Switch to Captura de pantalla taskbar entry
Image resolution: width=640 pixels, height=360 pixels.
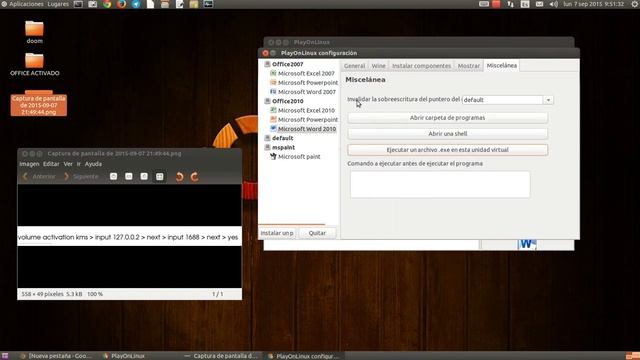[x=221, y=356]
